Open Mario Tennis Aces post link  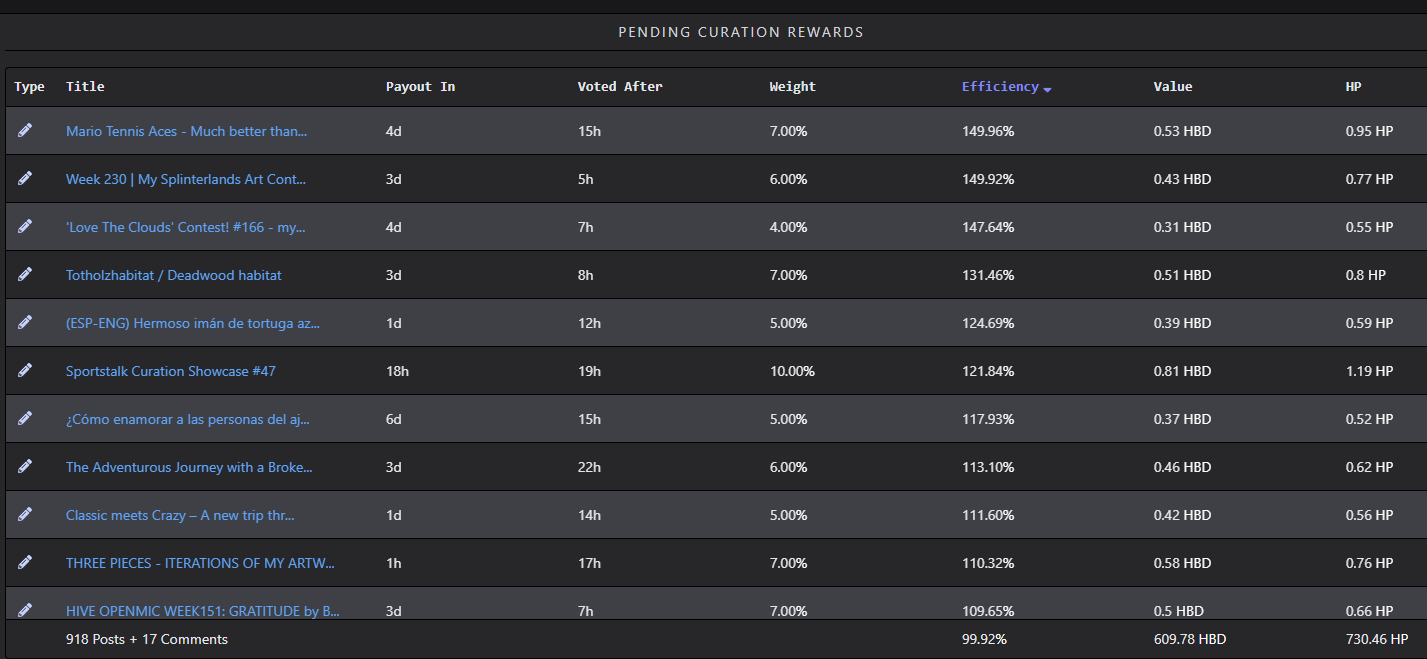[x=187, y=131]
